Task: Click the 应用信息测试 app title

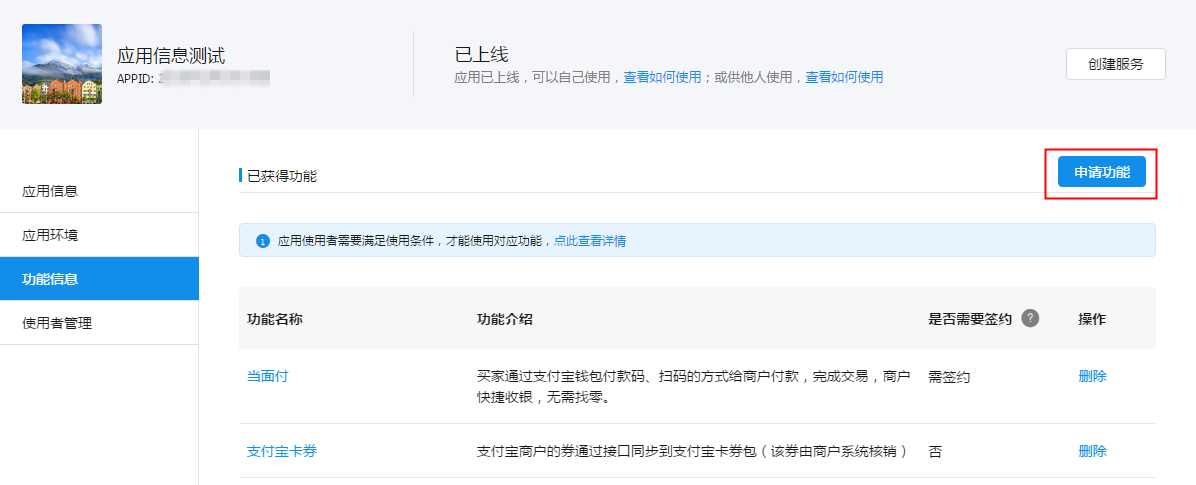Action: pyautogui.click(x=171, y=55)
